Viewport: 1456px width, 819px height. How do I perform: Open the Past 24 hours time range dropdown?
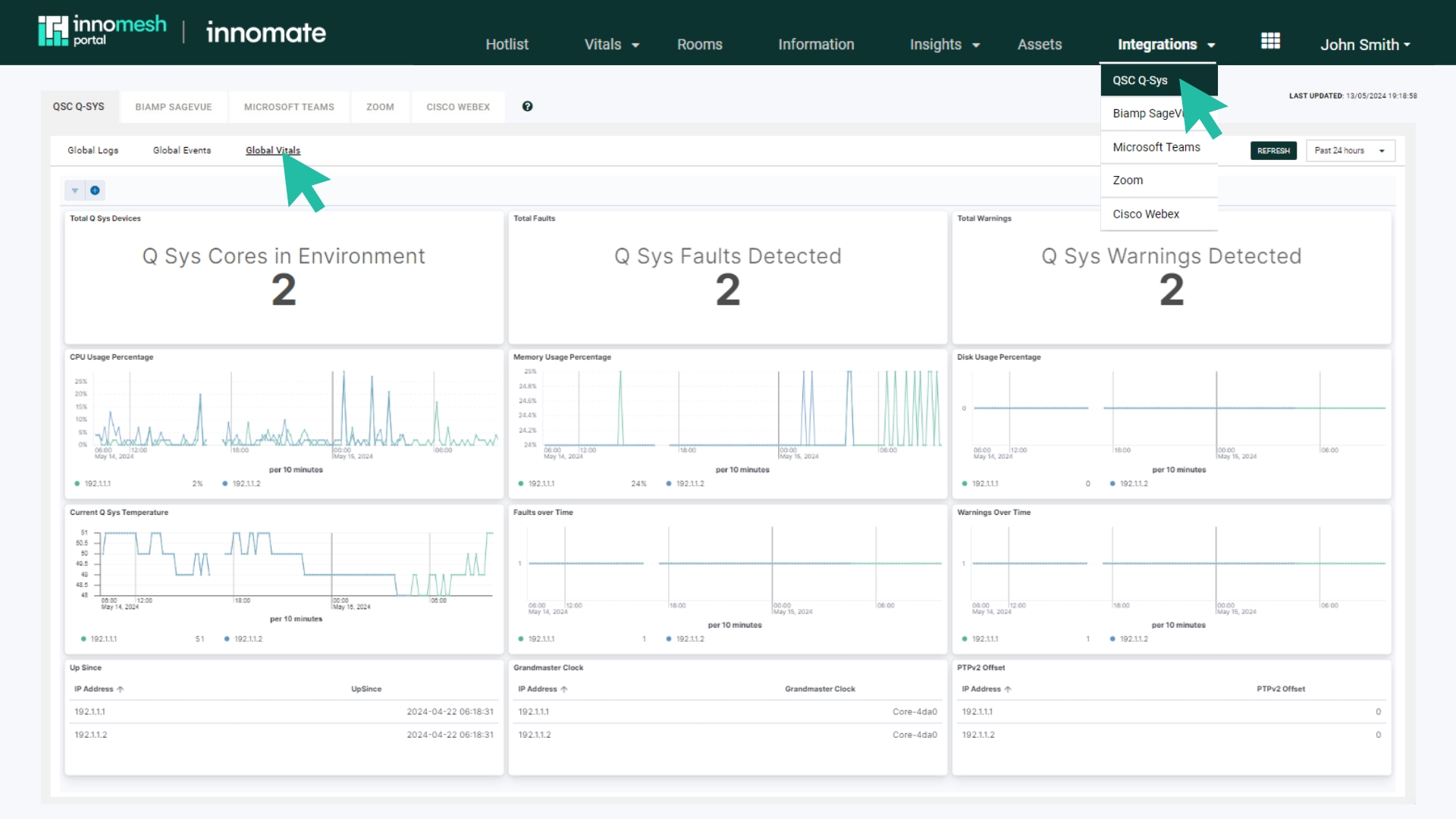1351,151
